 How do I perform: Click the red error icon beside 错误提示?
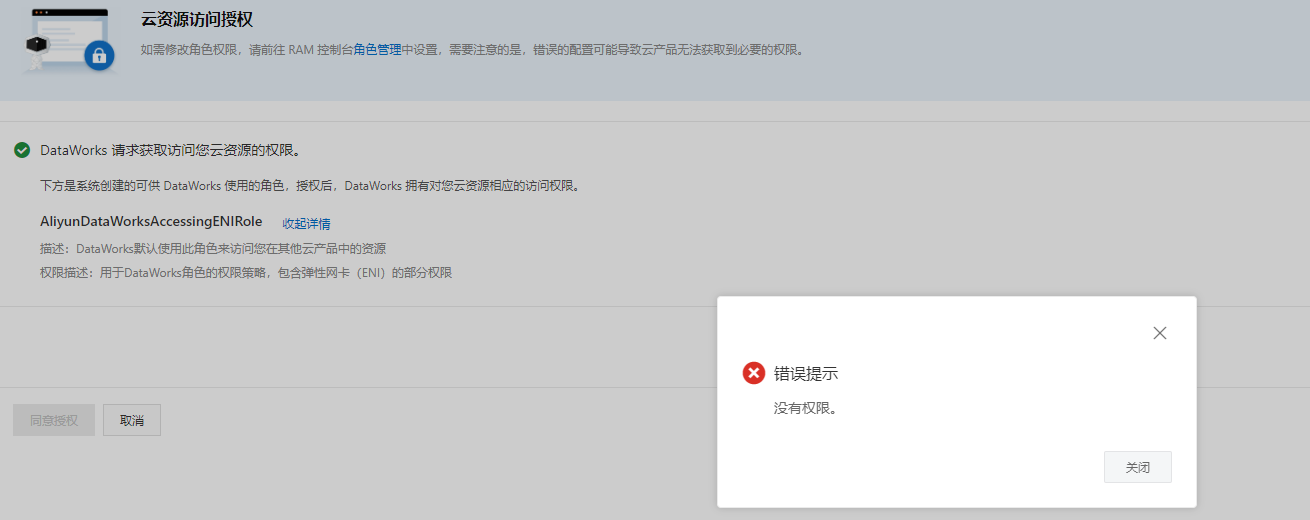(754, 373)
